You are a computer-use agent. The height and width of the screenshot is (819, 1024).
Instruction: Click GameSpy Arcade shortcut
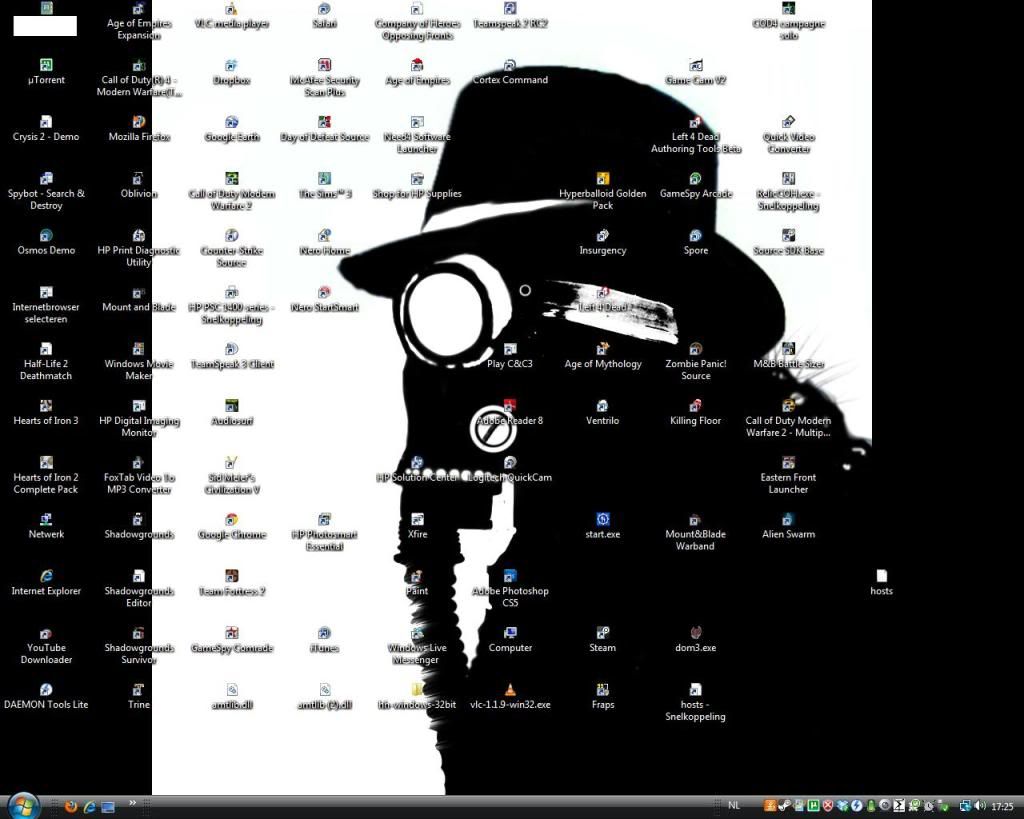[696, 185]
